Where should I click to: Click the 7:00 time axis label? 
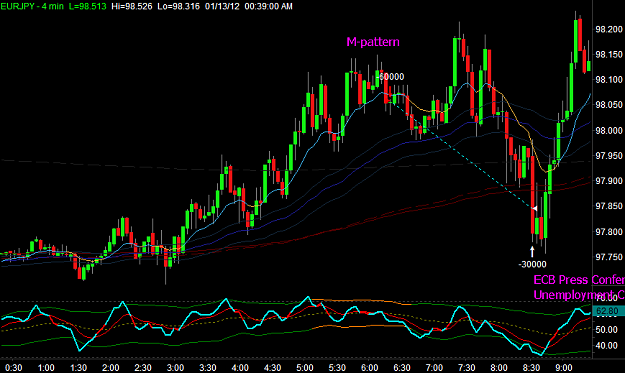[x=434, y=367]
